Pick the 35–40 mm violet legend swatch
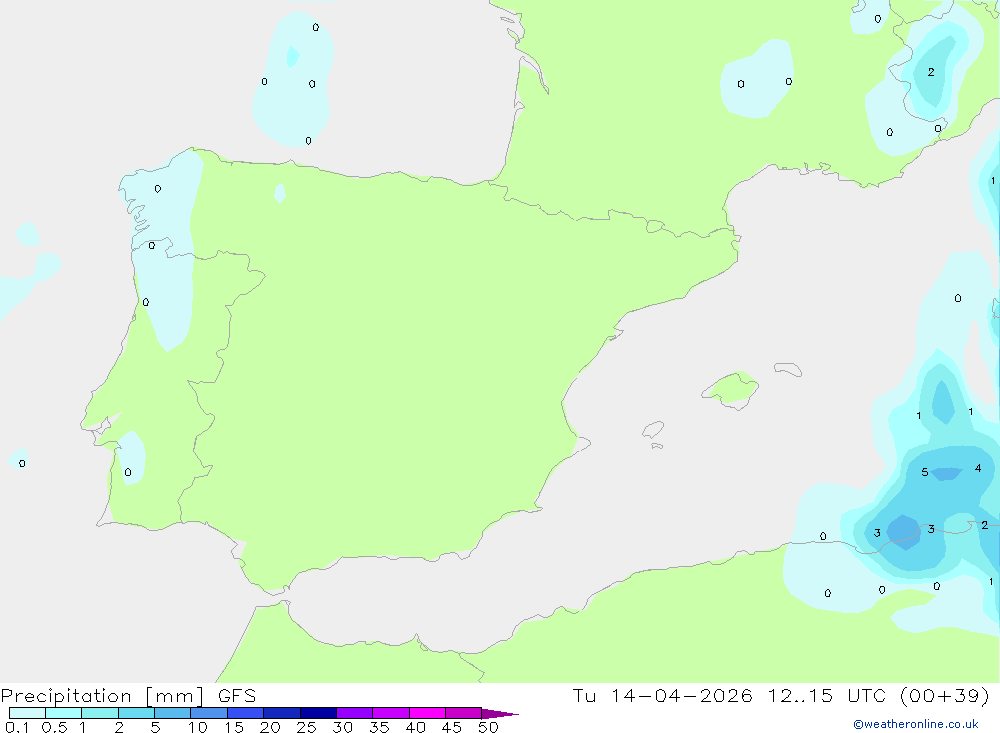 coord(390,713)
